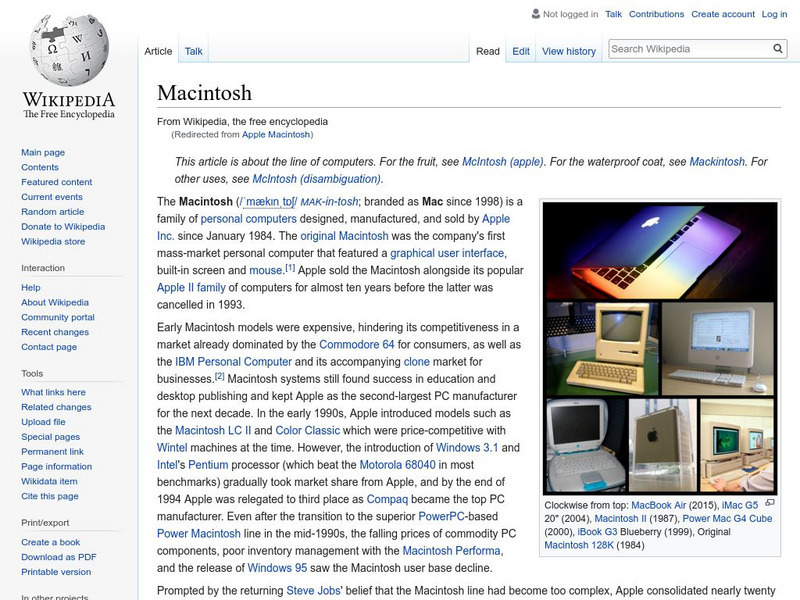Open the View history tab
The image size is (800, 600).
(x=569, y=51)
